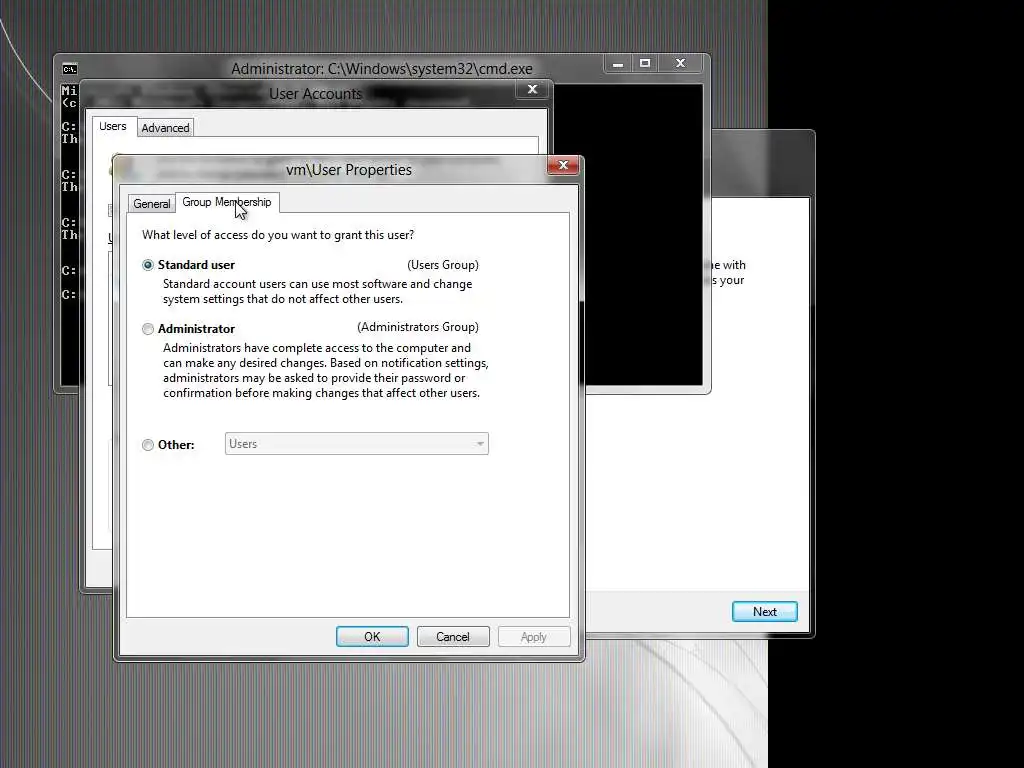This screenshot has height=768, width=1024.
Task: Choose the Administrator access level
Action: 148,329
